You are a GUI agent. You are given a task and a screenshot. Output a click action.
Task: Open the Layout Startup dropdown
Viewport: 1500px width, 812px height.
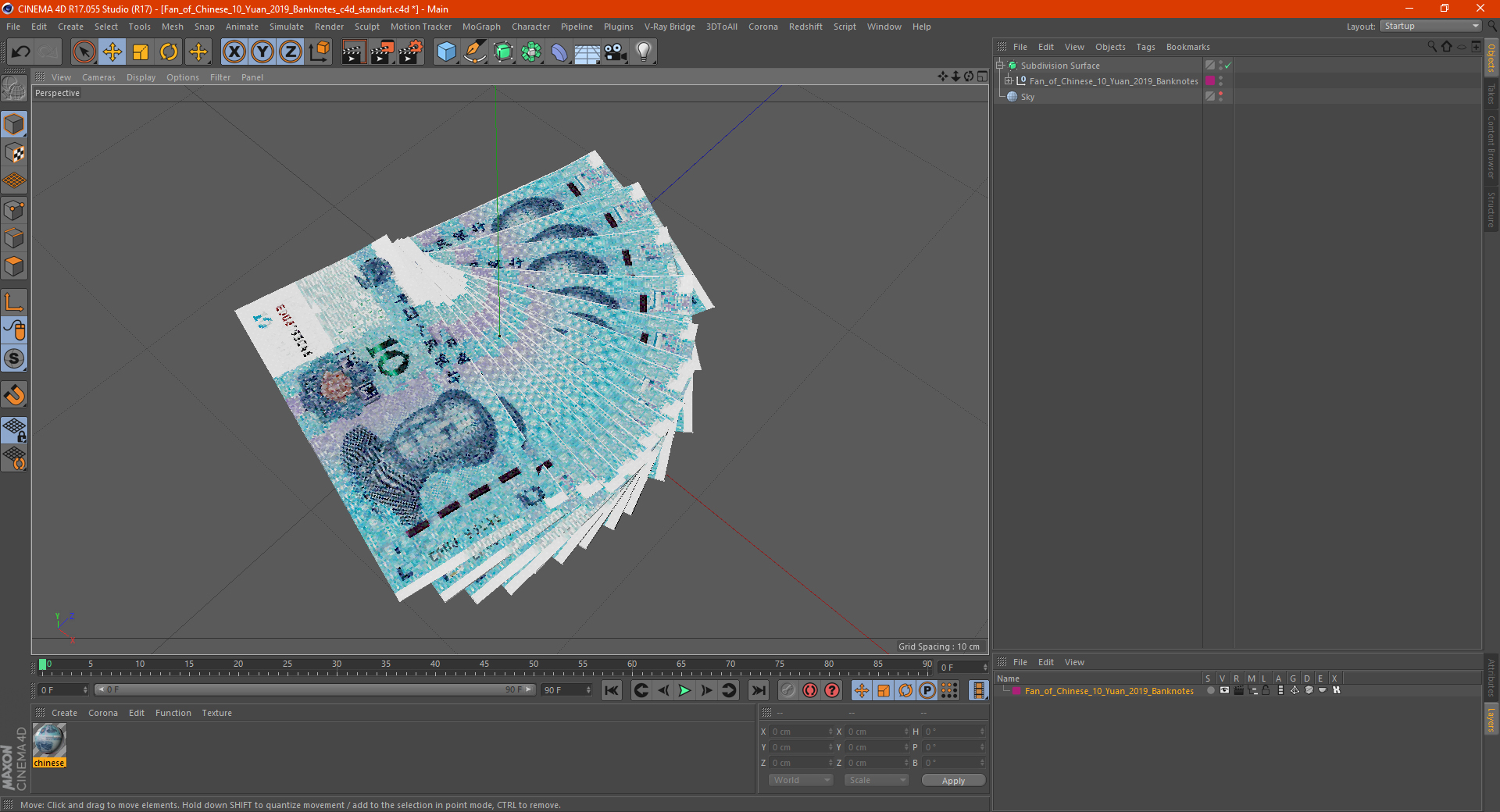[x=1431, y=26]
